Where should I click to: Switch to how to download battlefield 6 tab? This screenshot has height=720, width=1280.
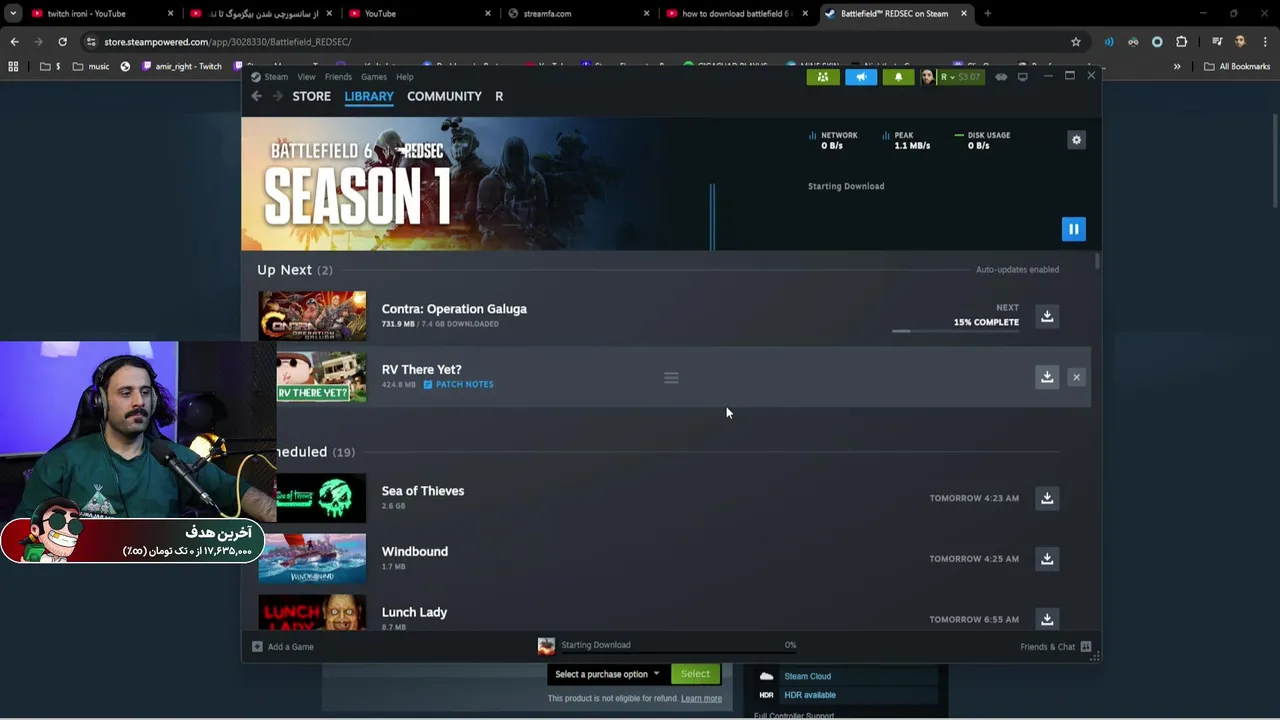[736, 14]
